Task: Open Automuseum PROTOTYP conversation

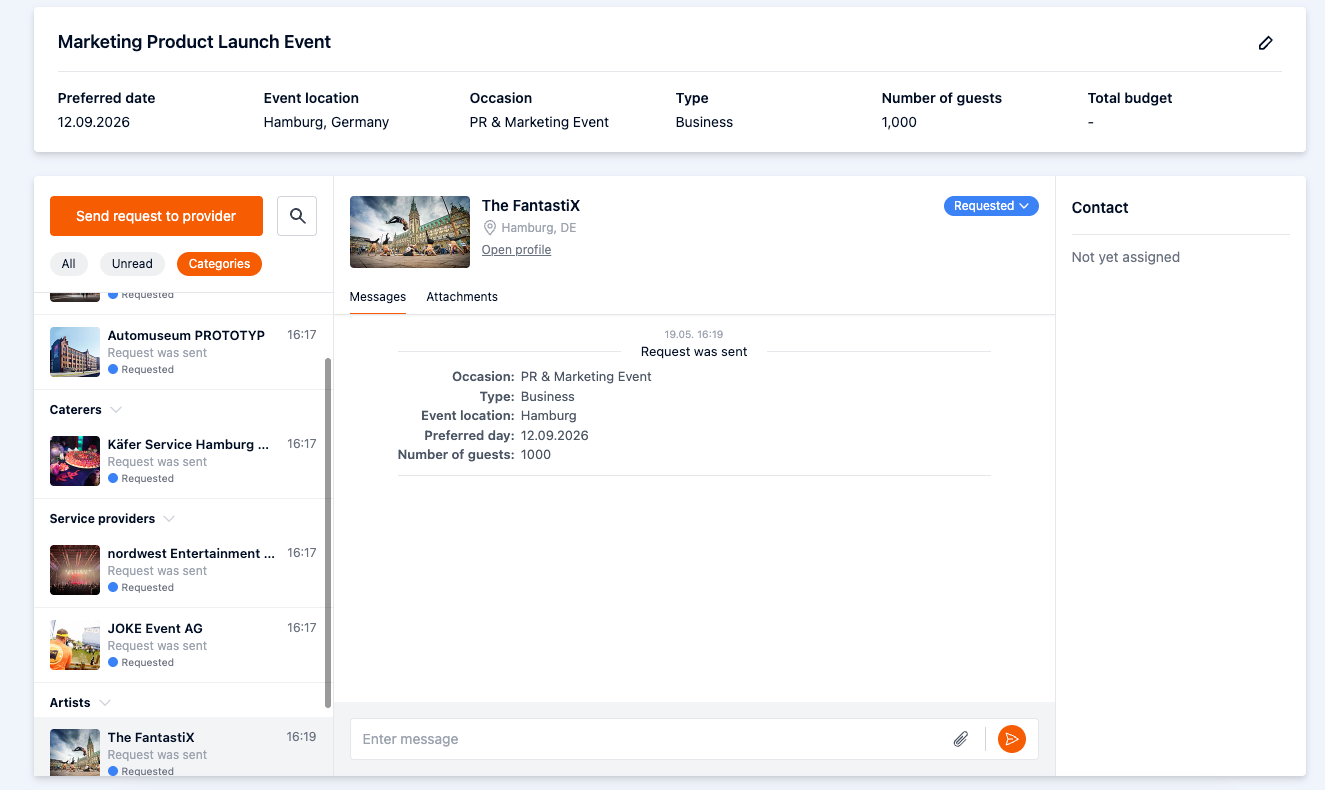Action: click(183, 352)
